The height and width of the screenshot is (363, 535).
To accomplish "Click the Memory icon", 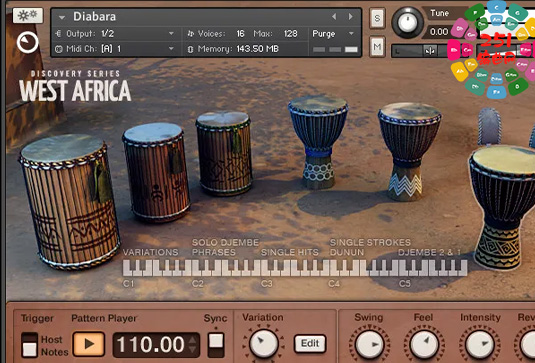I will pos(190,49).
